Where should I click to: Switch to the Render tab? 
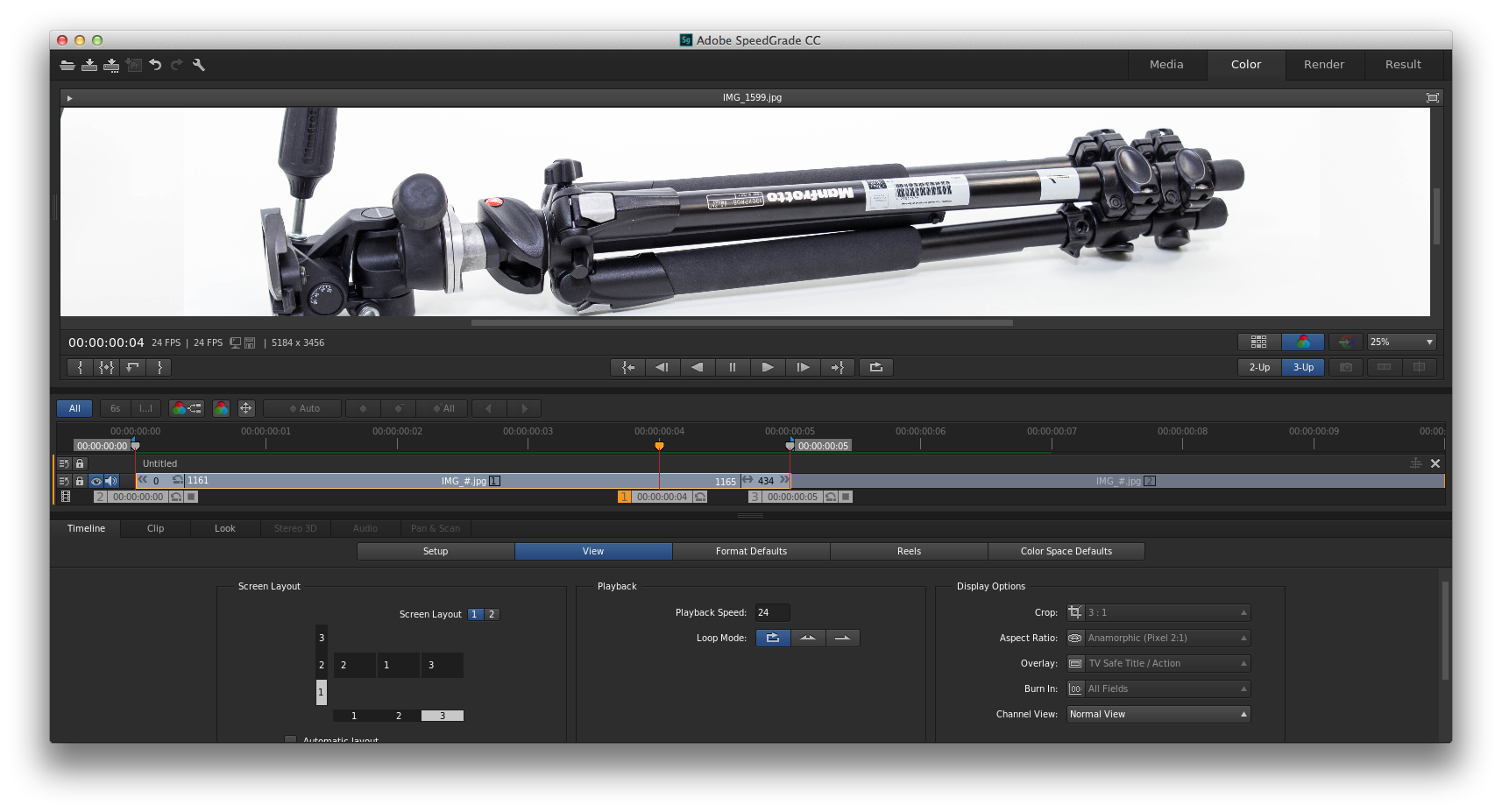click(1324, 65)
